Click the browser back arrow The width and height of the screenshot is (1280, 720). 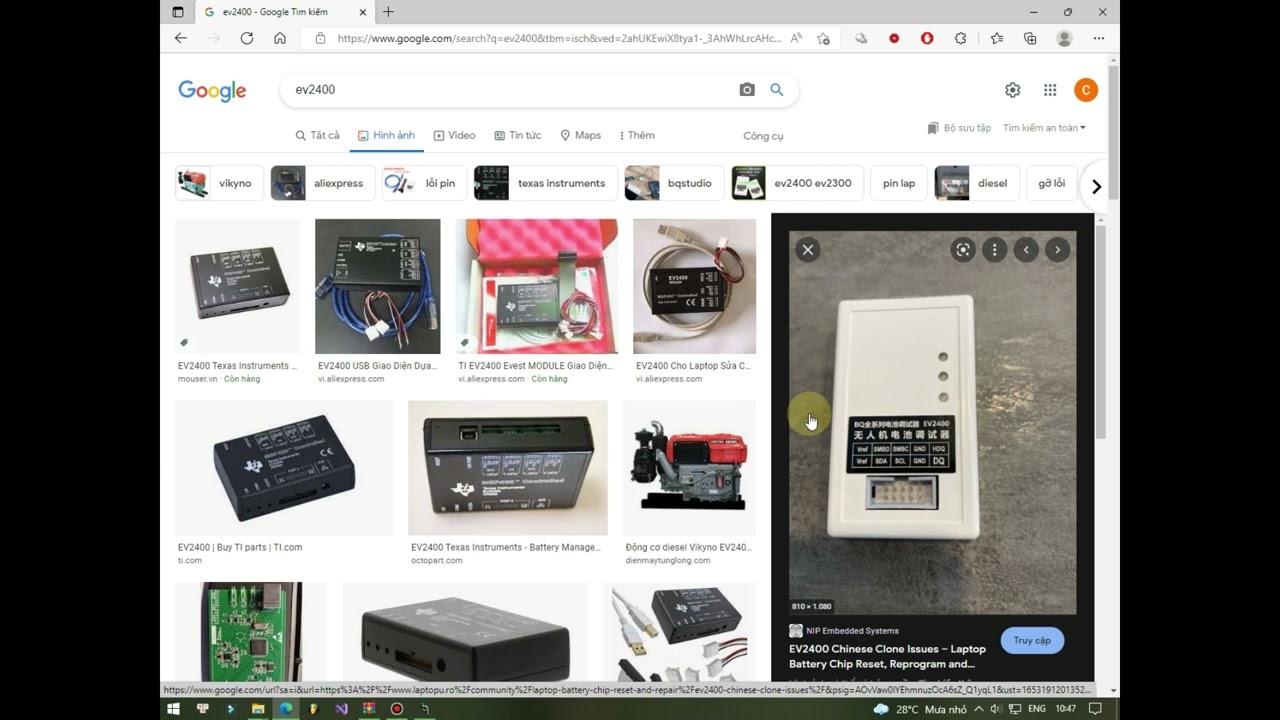(181, 38)
